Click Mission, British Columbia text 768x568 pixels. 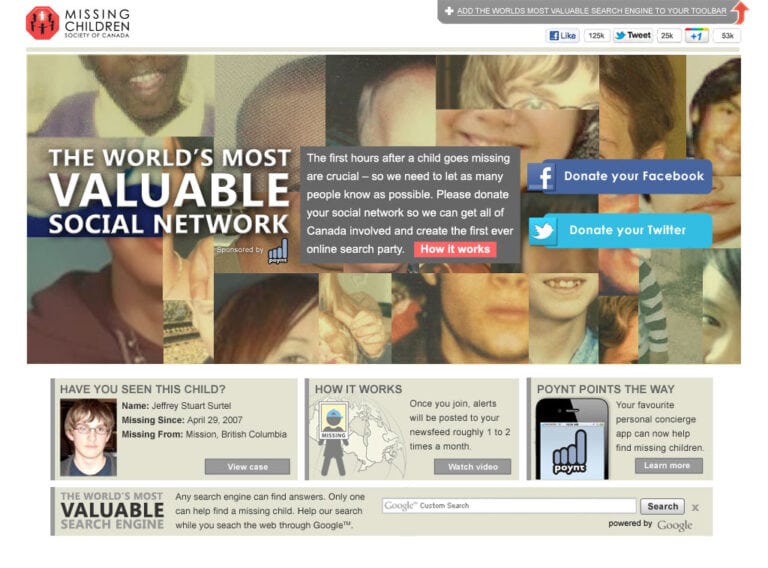coord(236,434)
